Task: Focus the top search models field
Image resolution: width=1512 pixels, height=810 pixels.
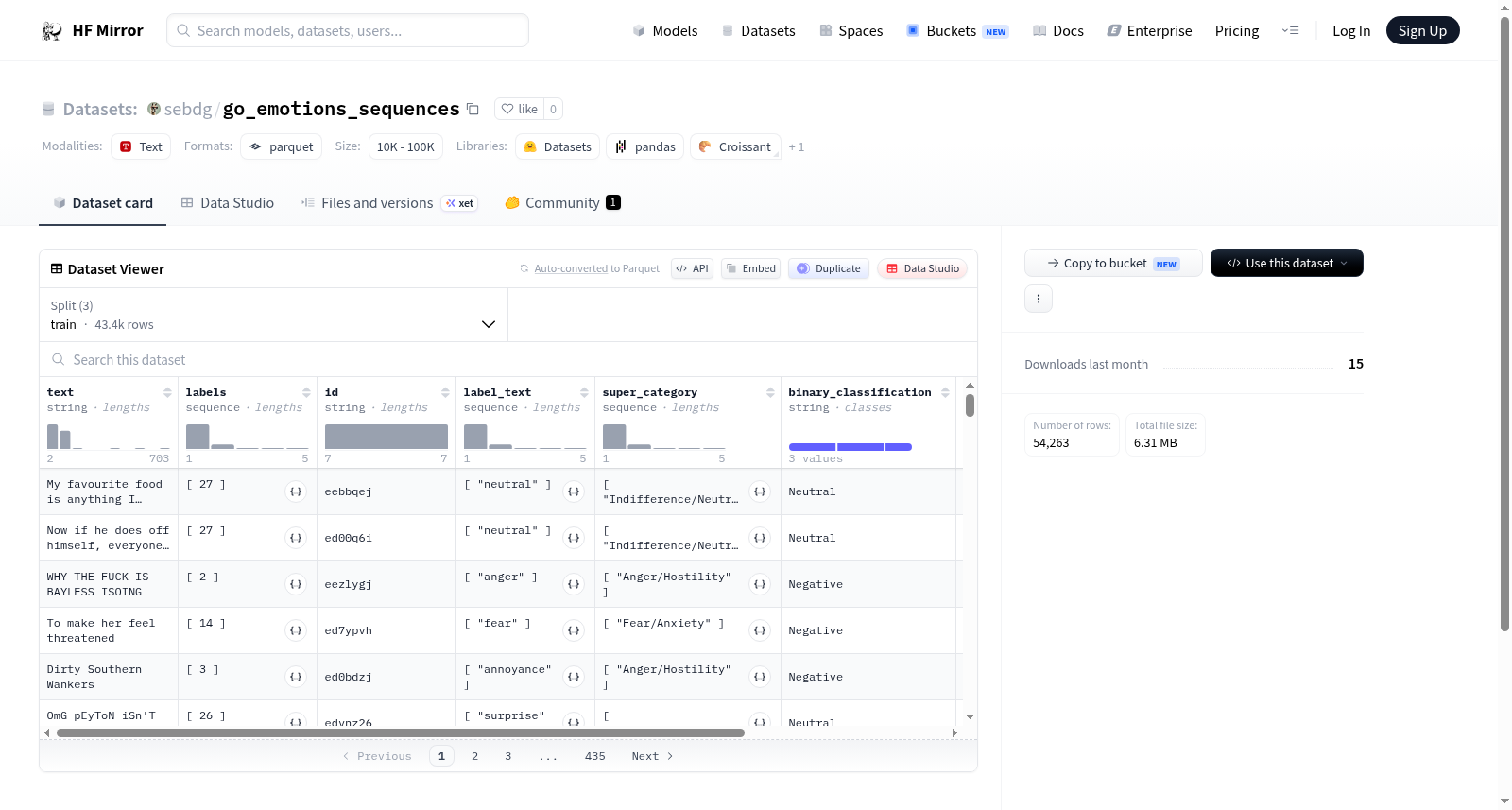Action: pos(348,30)
